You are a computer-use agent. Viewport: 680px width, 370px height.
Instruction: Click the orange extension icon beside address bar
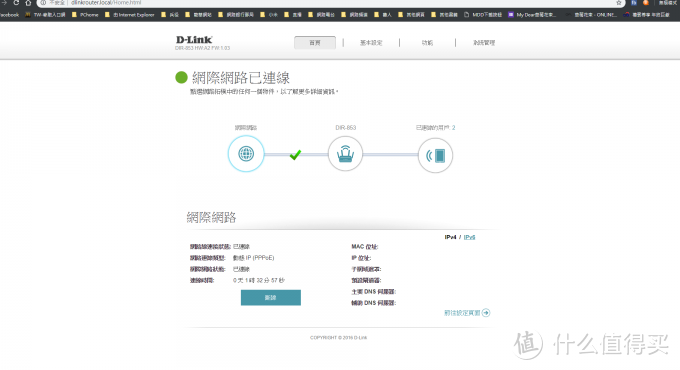pos(645,3)
